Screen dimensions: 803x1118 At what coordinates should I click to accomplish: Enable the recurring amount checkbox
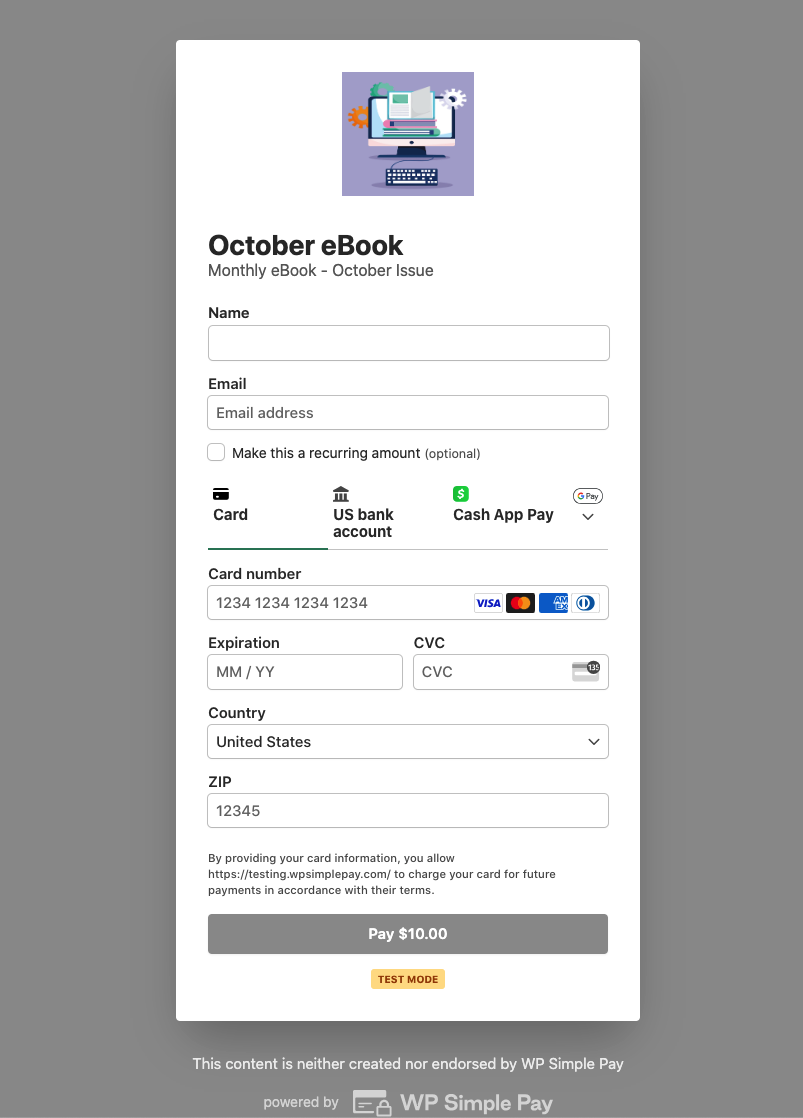click(216, 452)
